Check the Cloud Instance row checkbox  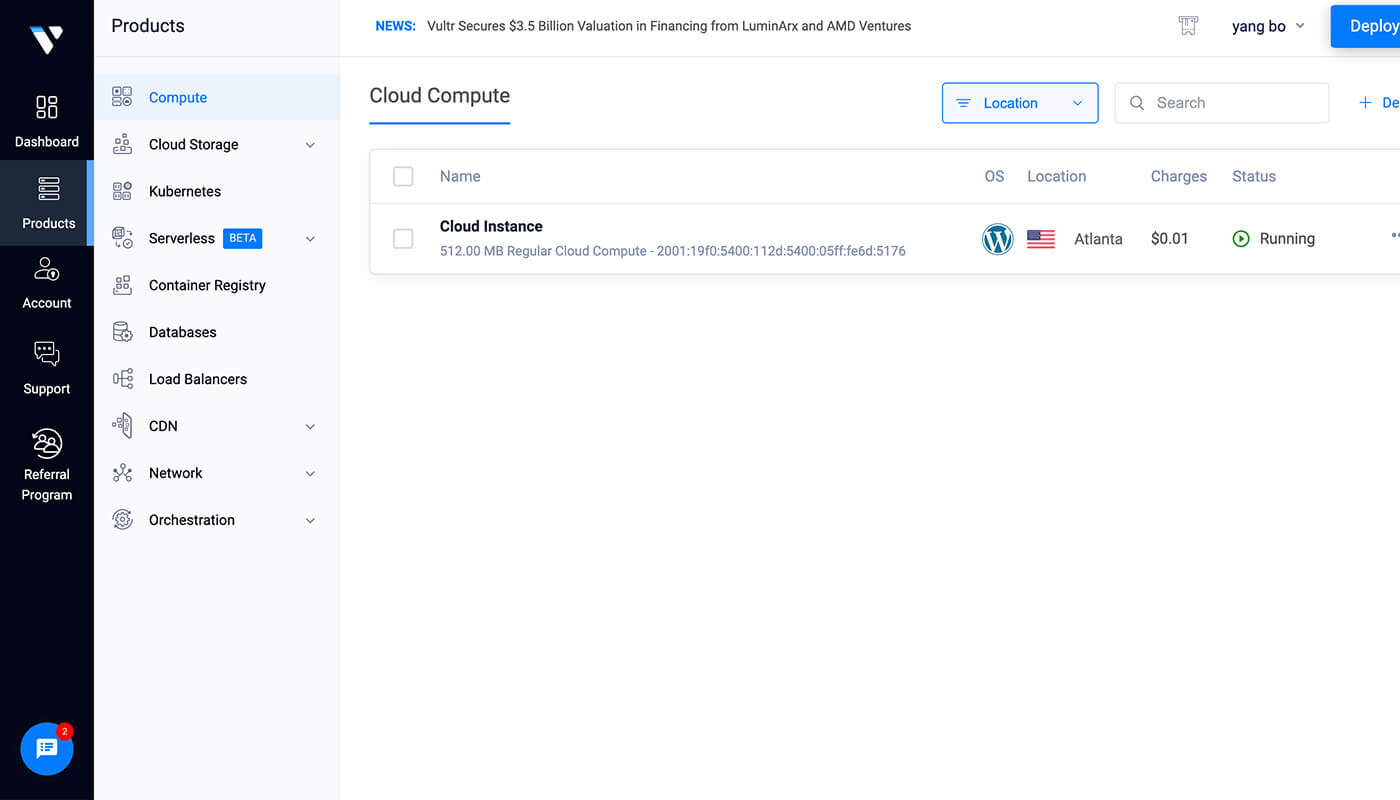pyautogui.click(x=403, y=238)
